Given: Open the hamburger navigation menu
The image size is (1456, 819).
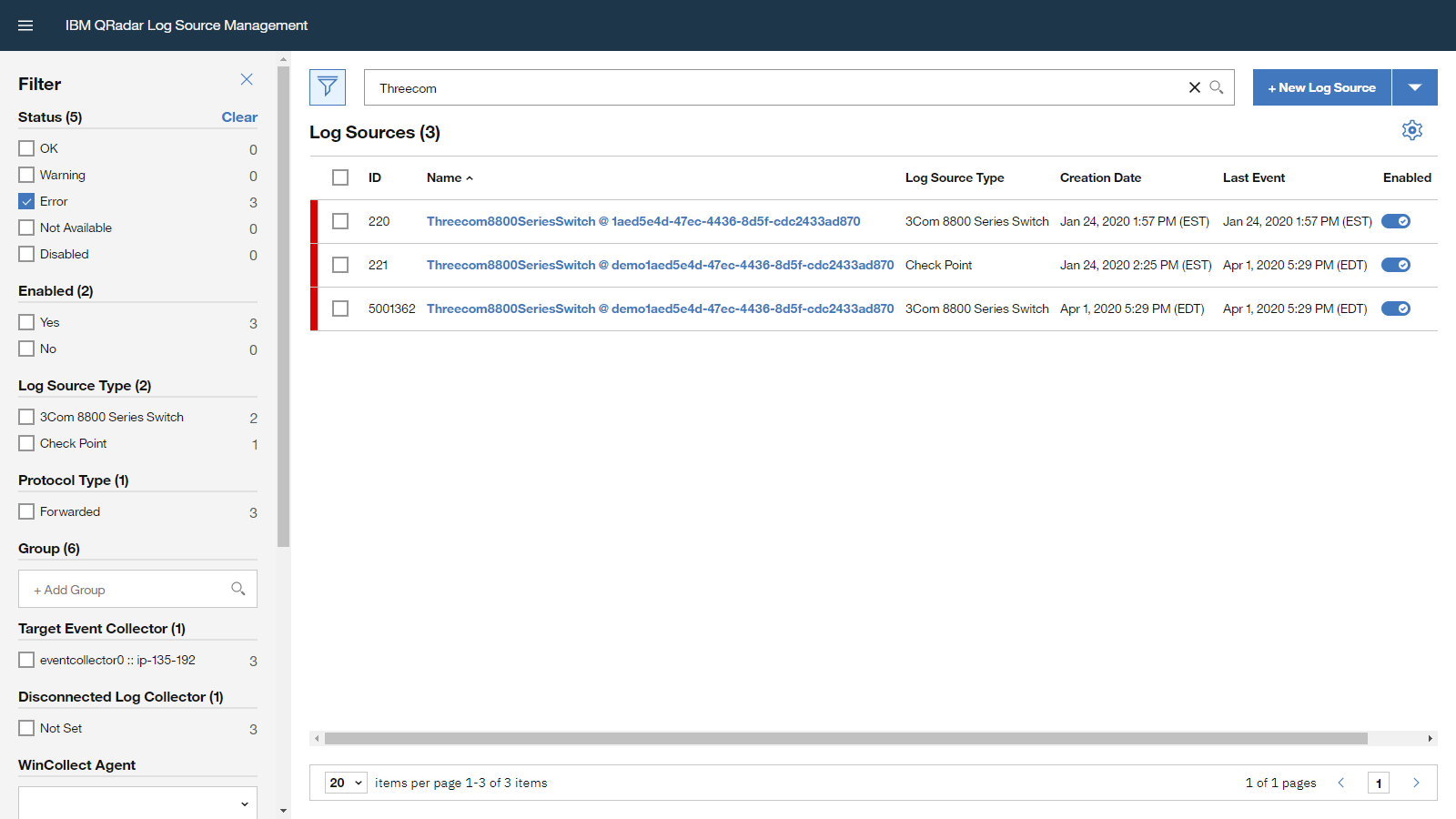Looking at the screenshot, I should (25, 25).
